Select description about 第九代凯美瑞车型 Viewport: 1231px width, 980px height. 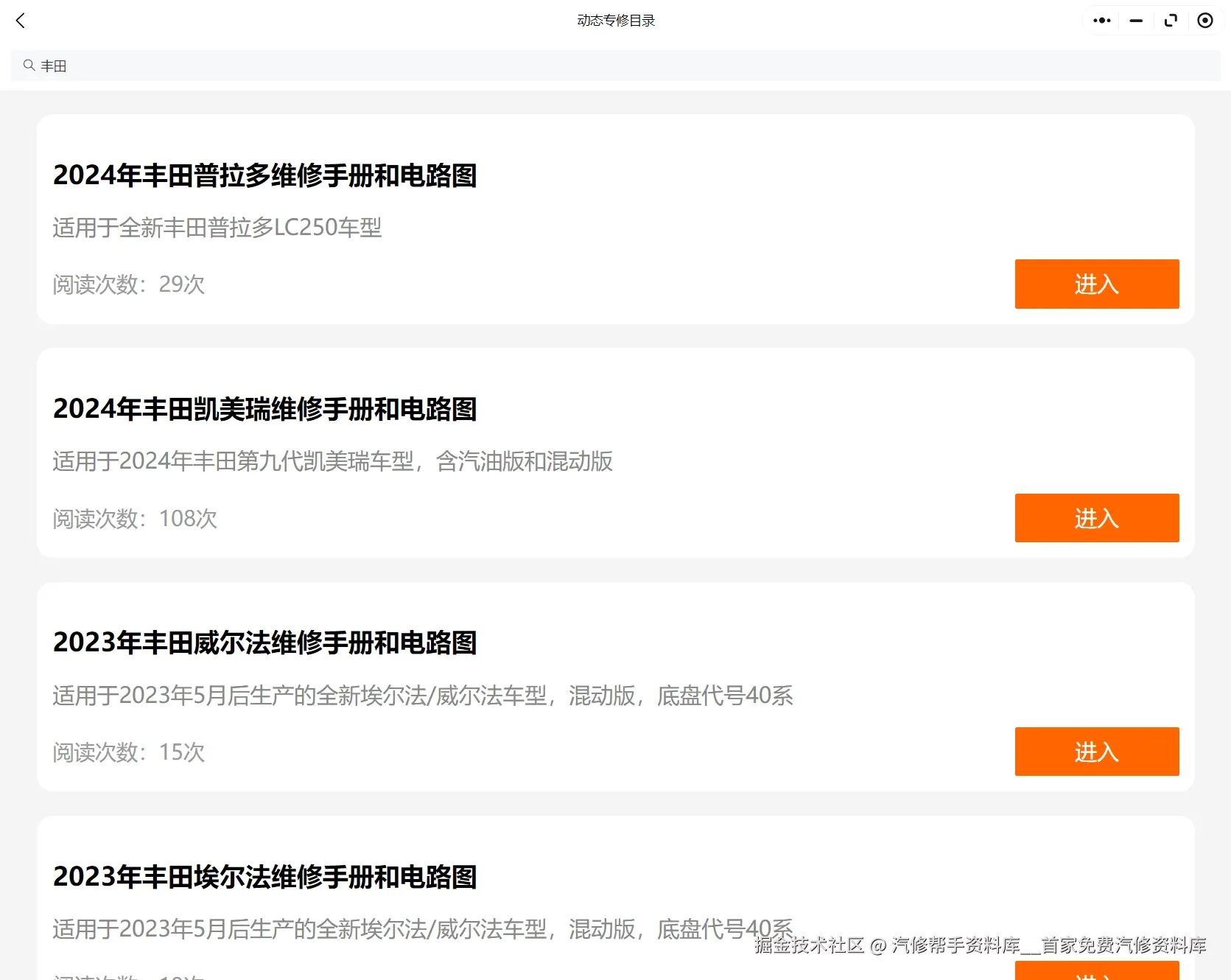pyautogui.click(x=333, y=461)
